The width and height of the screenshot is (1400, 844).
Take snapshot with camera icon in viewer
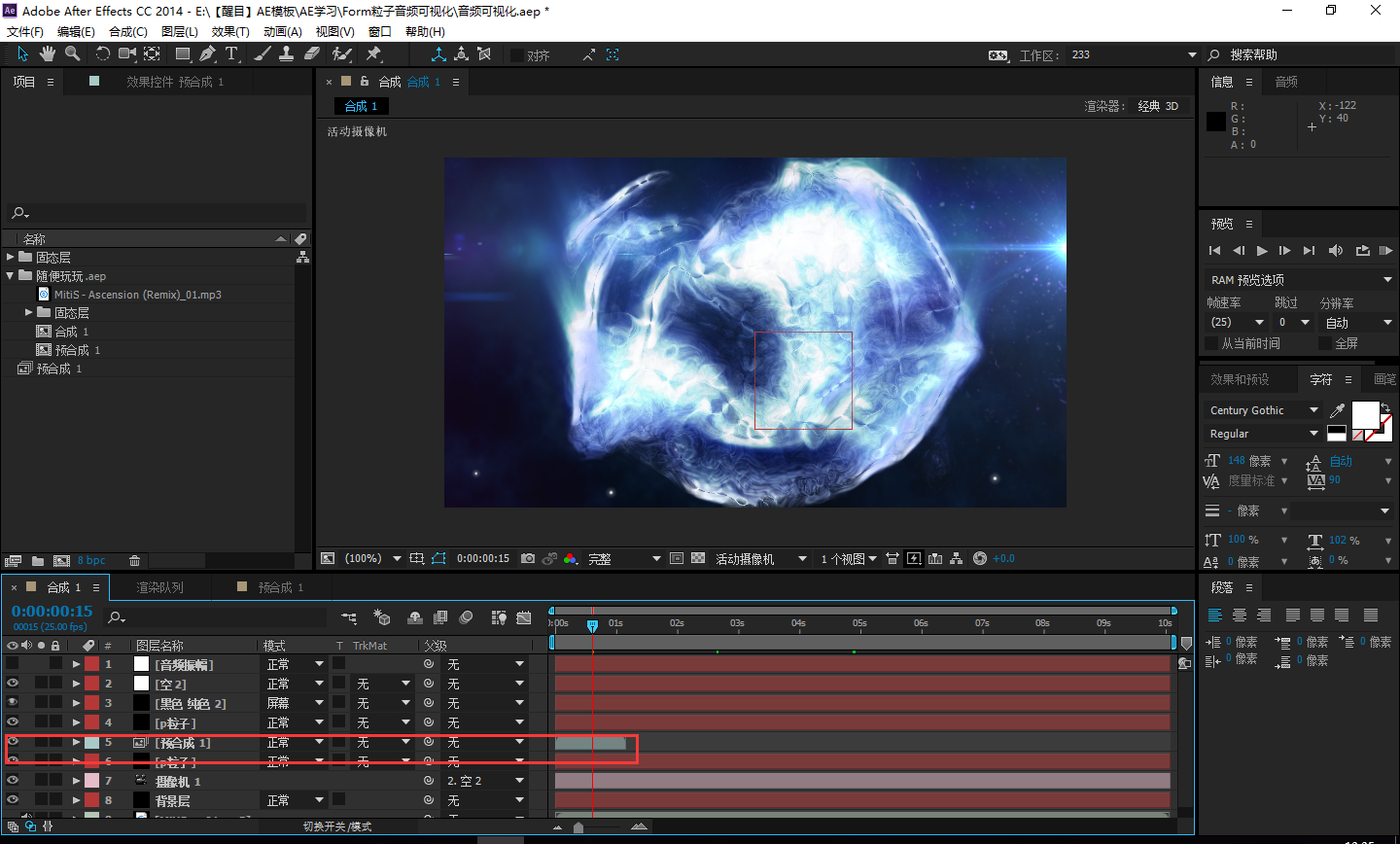click(x=528, y=558)
